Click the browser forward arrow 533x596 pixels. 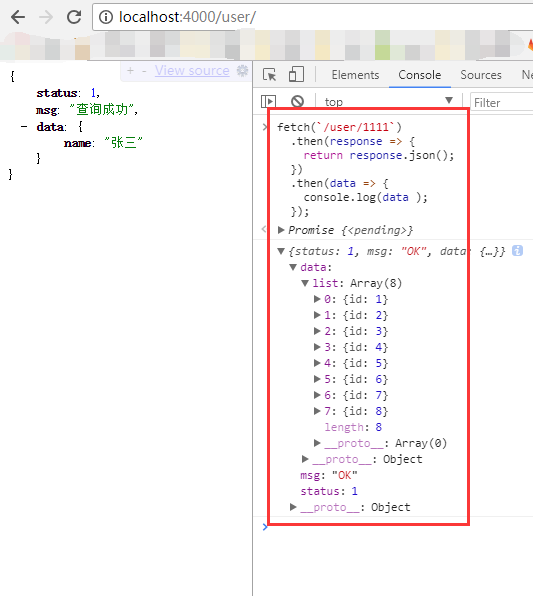tap(46, 17)
